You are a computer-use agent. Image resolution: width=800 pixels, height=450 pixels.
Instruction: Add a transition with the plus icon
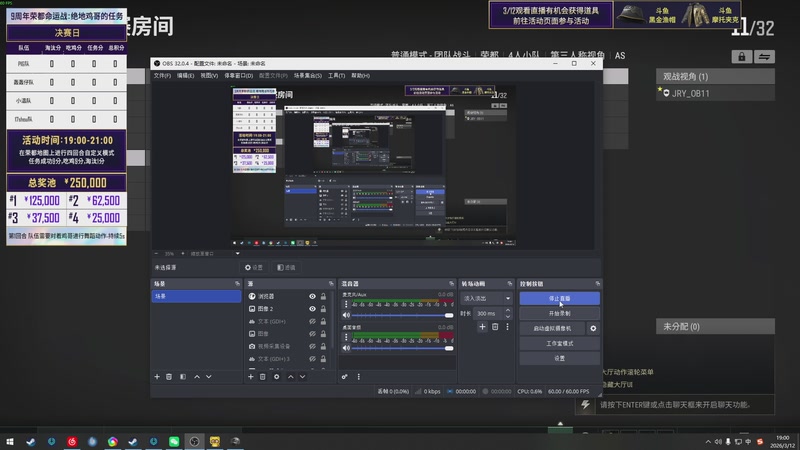482,327
